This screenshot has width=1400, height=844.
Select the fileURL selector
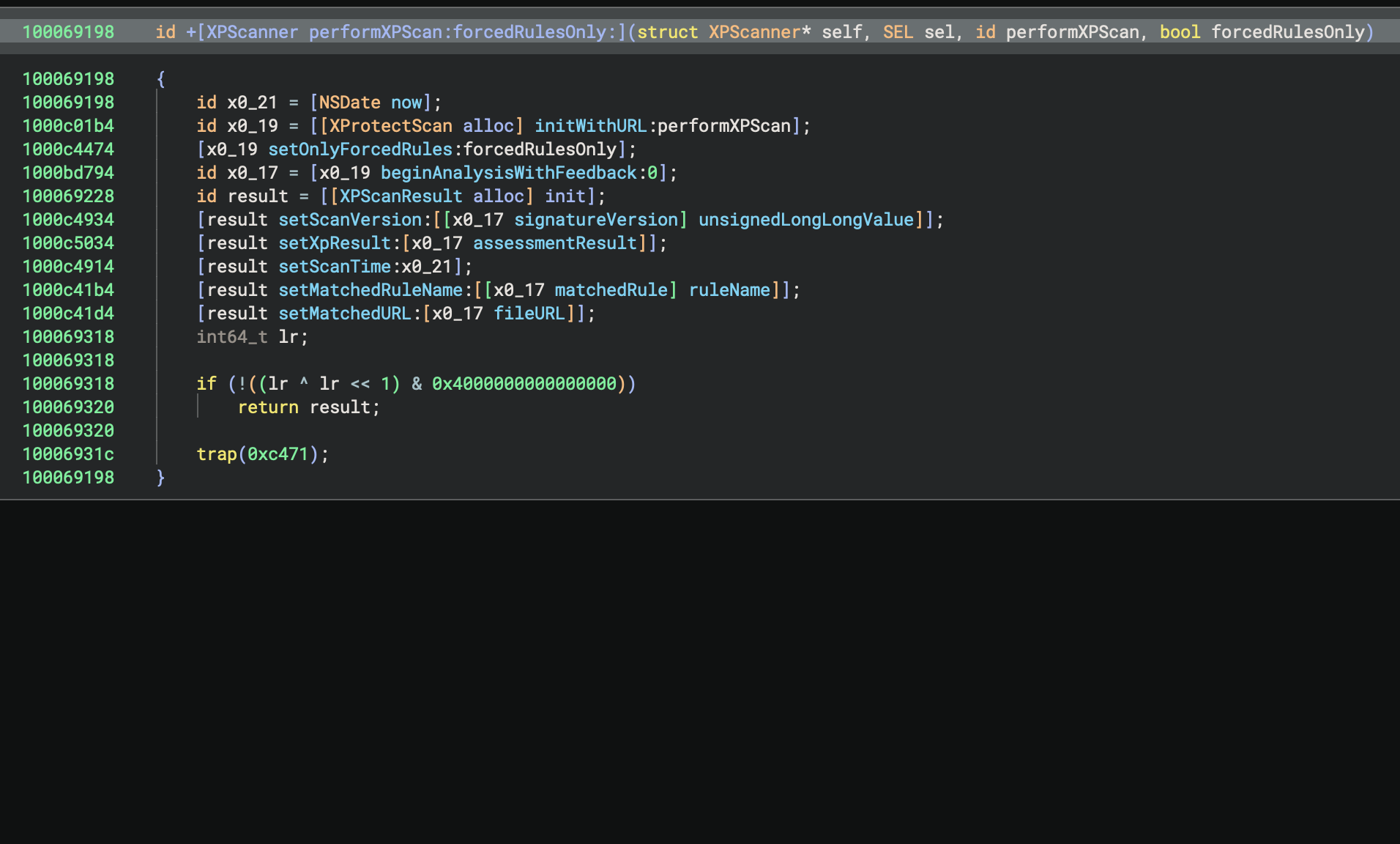(529, 314)
